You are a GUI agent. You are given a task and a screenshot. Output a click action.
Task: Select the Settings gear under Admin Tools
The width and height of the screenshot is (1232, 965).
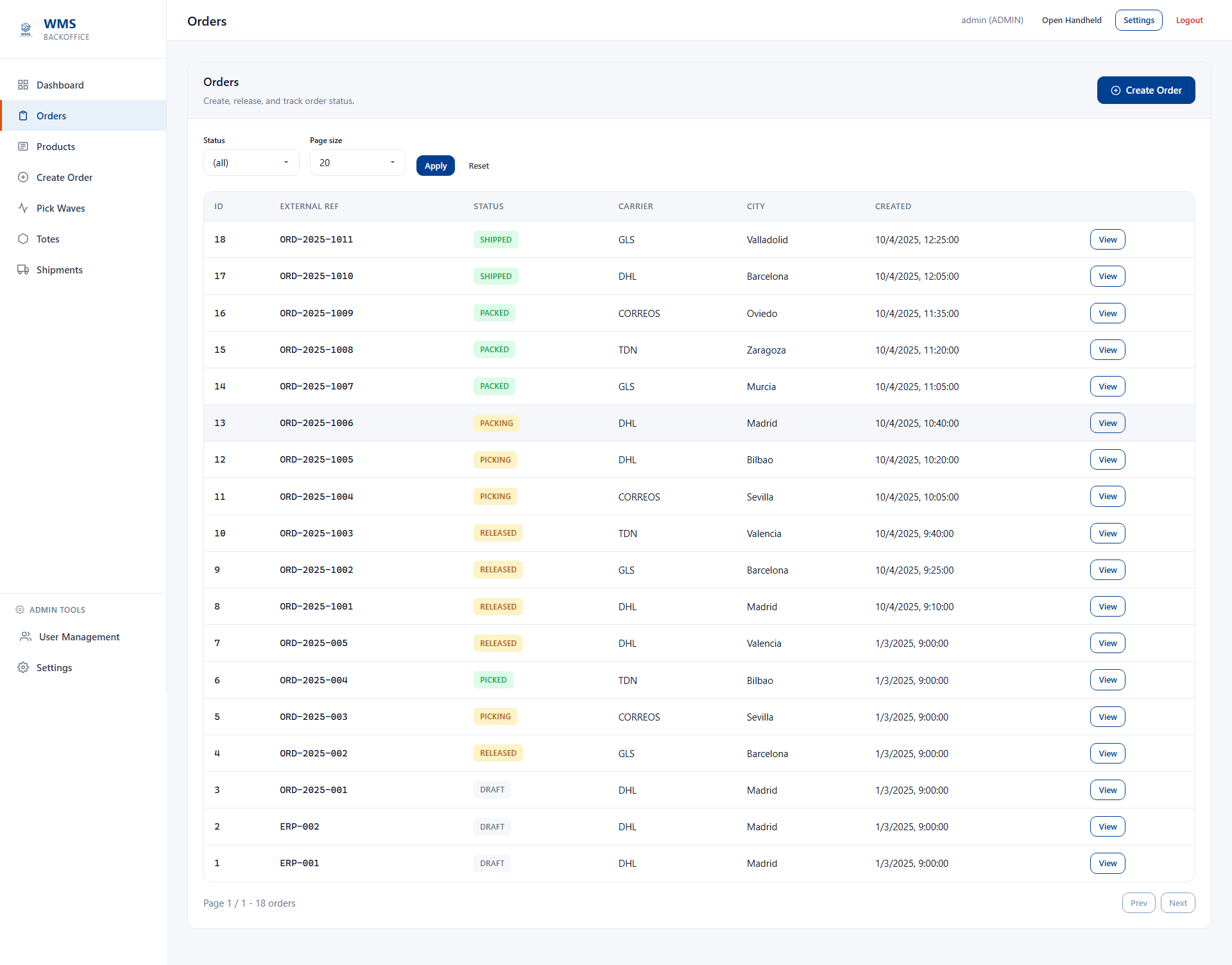tap(24, 667)
